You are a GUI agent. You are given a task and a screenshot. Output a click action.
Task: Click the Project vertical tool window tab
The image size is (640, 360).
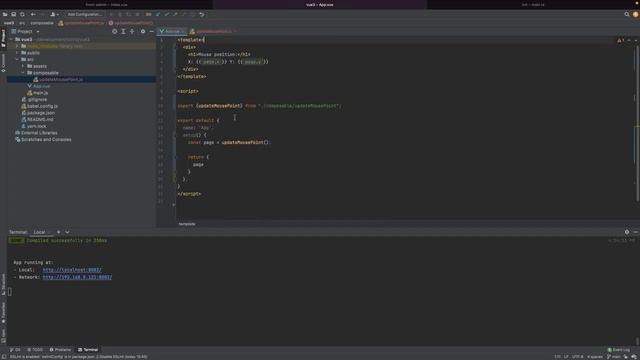click(x=3, y=38)
